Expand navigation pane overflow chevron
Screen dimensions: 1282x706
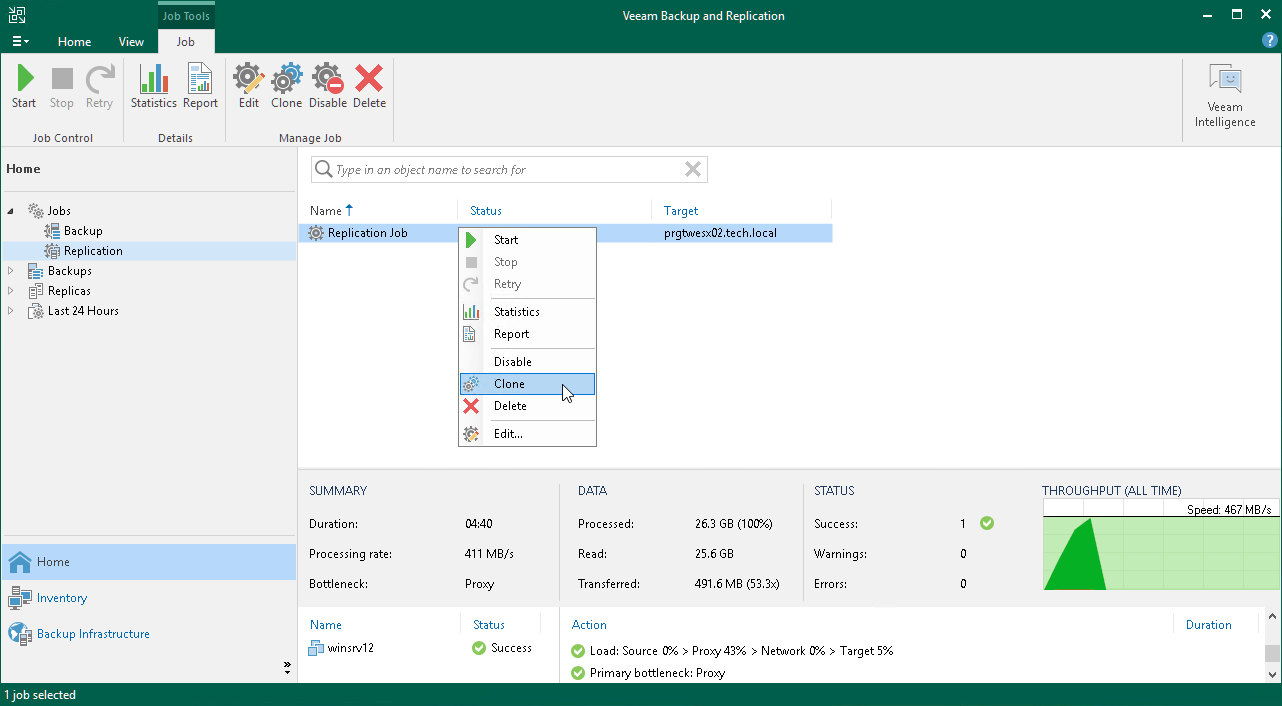click(x=288, y=666)
